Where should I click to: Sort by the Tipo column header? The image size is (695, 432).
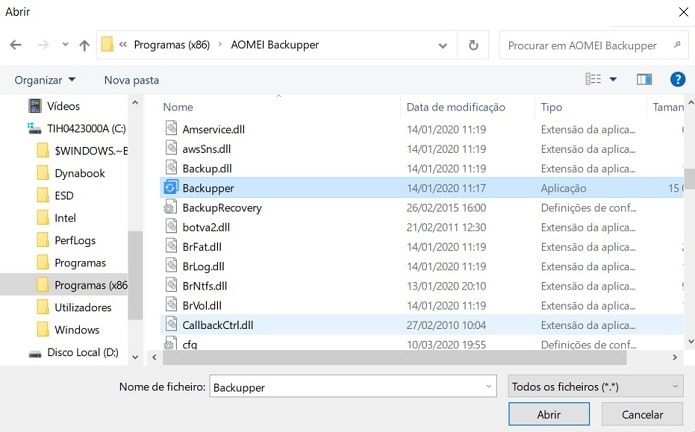551,107
